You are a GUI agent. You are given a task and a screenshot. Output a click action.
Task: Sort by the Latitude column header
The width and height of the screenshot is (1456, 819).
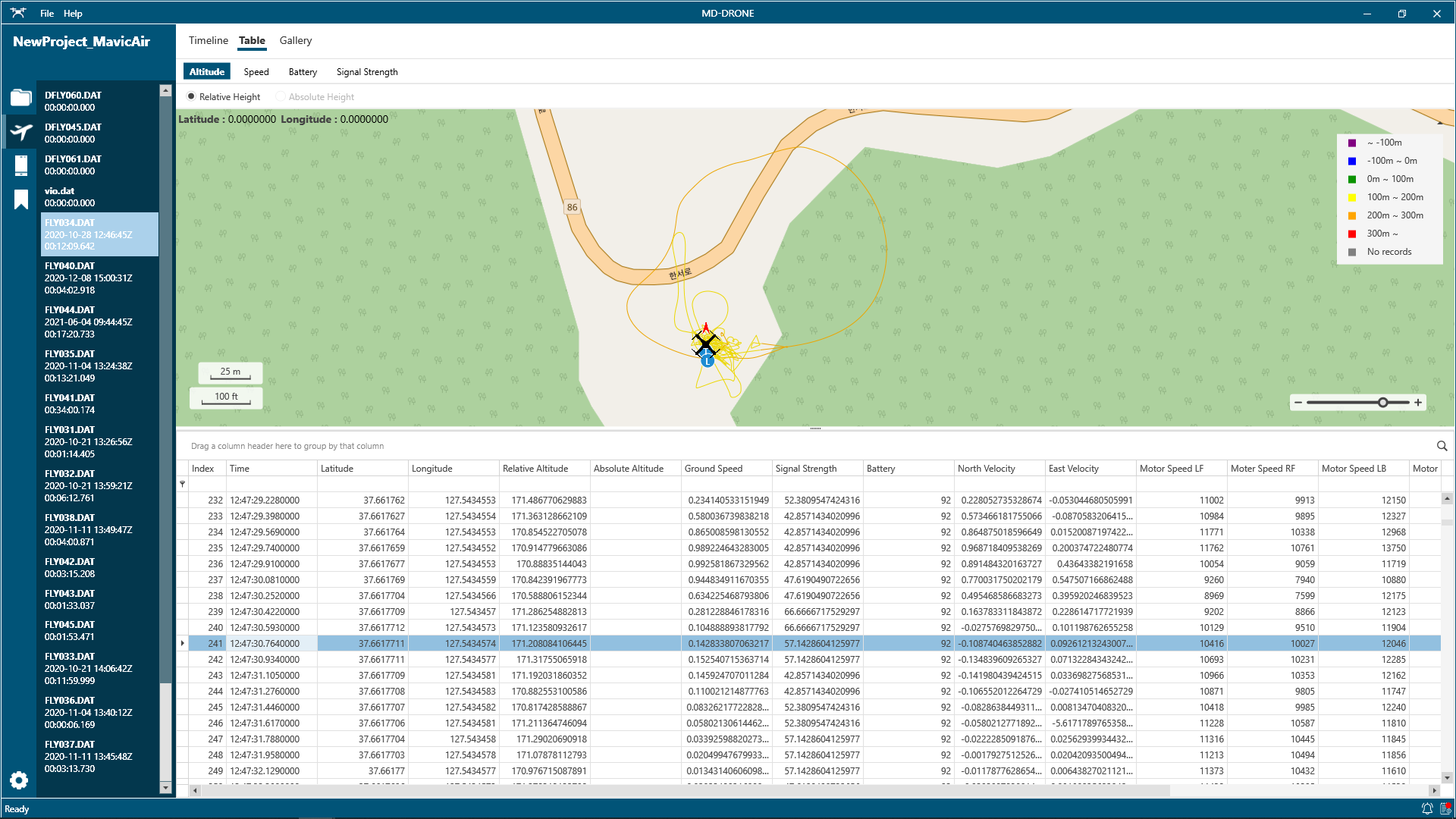[x=362, y=469]
